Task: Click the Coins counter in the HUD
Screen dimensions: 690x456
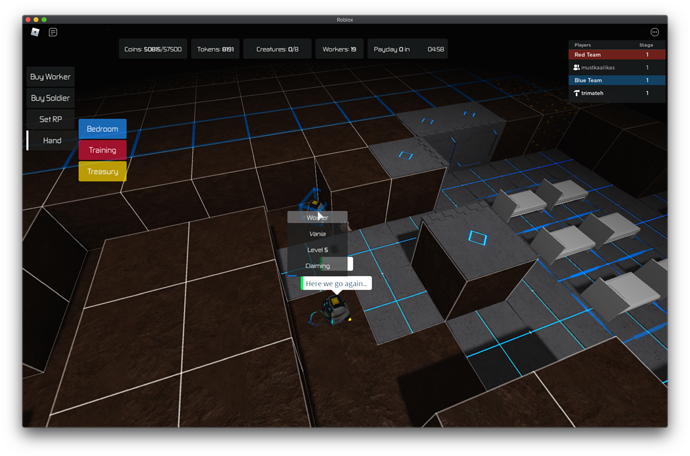Action: point(153,49)
